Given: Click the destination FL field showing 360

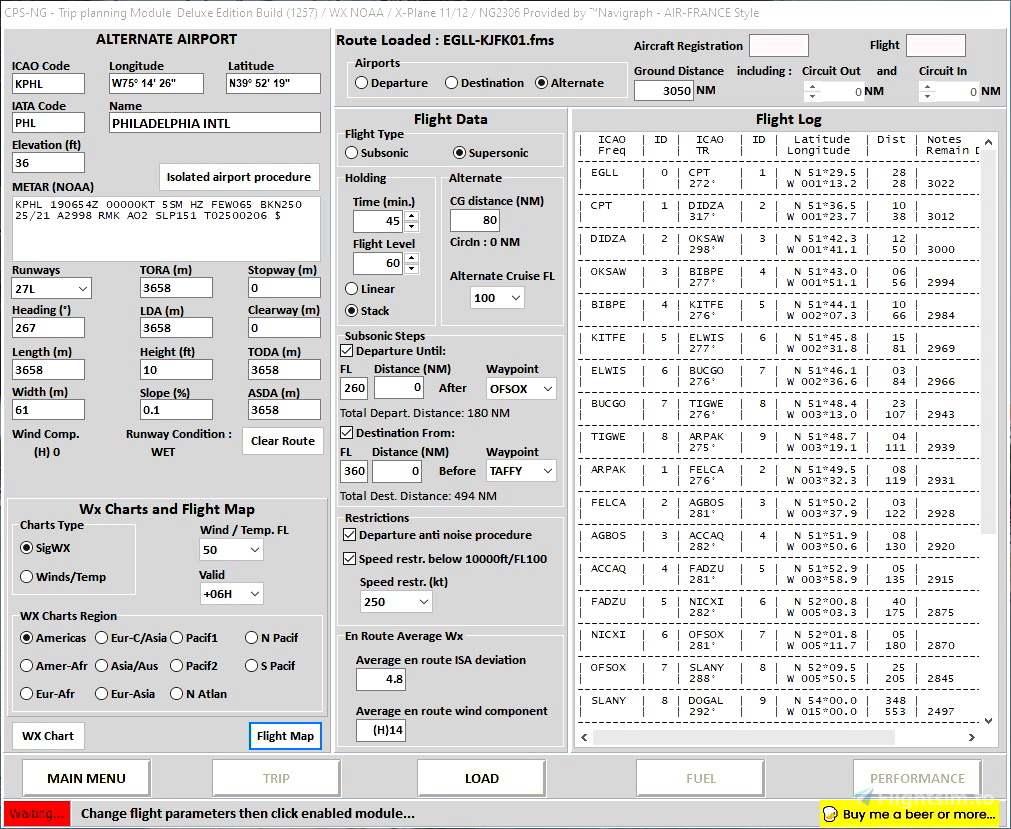Looking at the screenshot, I should coord(354,471).
